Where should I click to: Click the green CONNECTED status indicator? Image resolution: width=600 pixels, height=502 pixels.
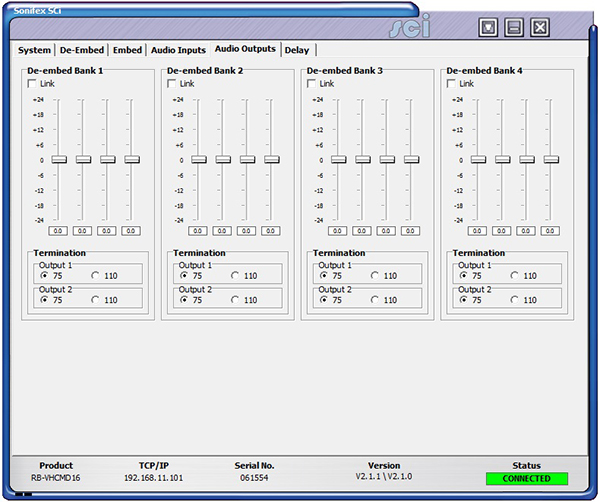(x=527, y=479)
